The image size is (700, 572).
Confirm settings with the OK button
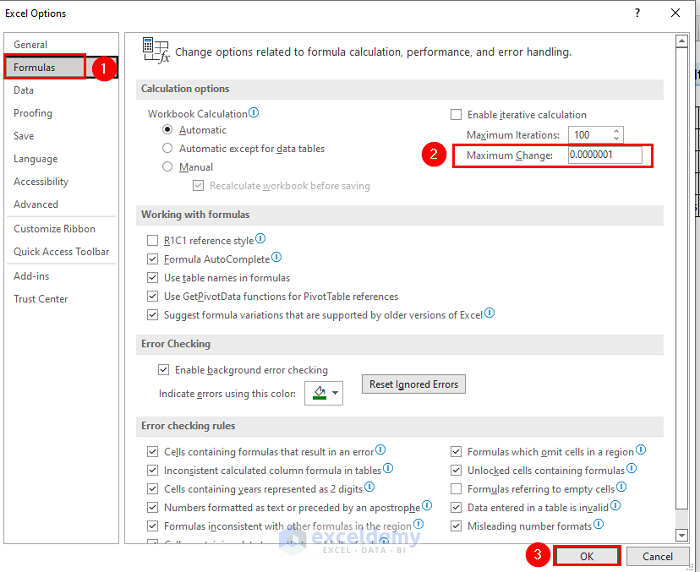[x=587, y=556]
